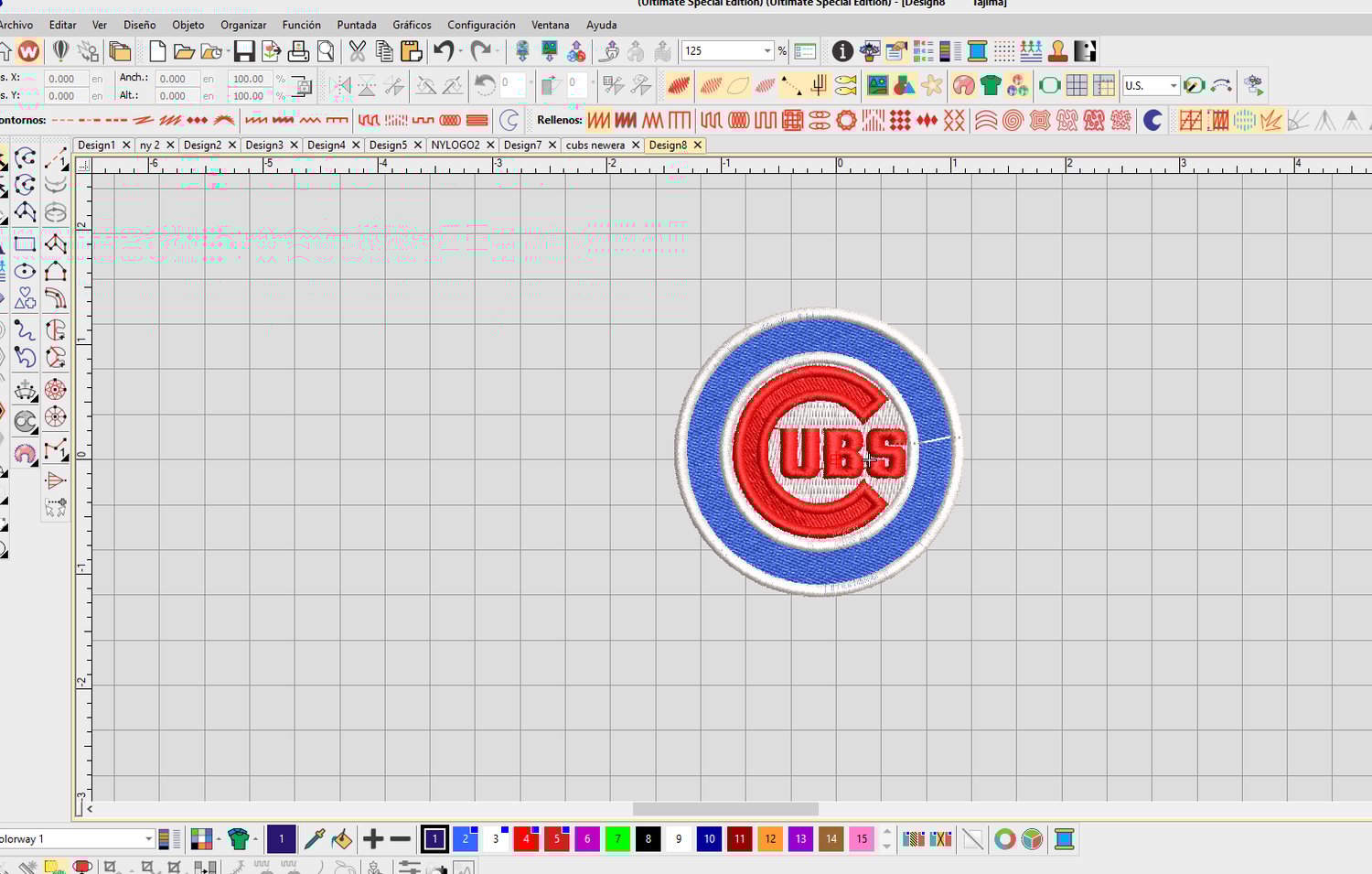Toggle show bitmap image icon

coord(877,86)
